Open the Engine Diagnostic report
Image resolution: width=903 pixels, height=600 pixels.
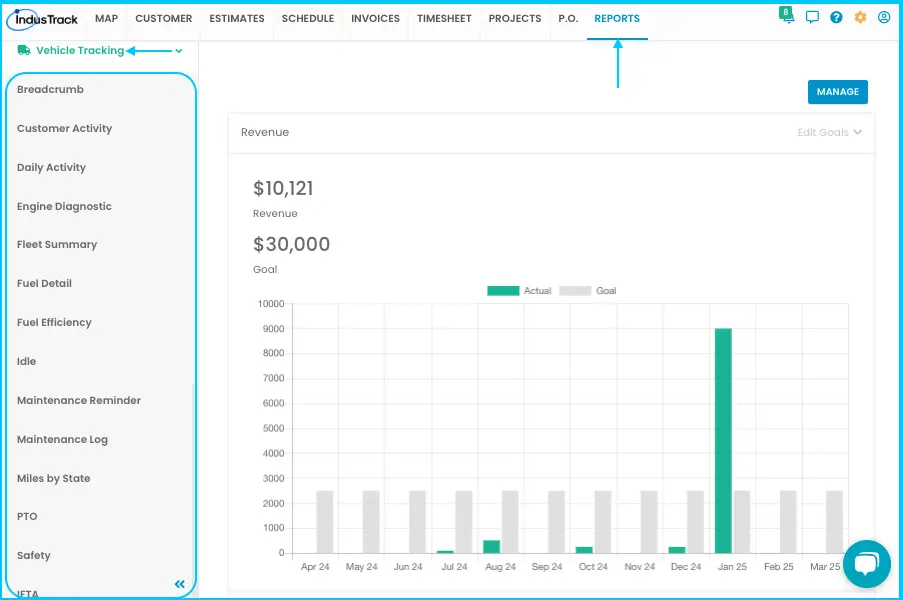64,206
